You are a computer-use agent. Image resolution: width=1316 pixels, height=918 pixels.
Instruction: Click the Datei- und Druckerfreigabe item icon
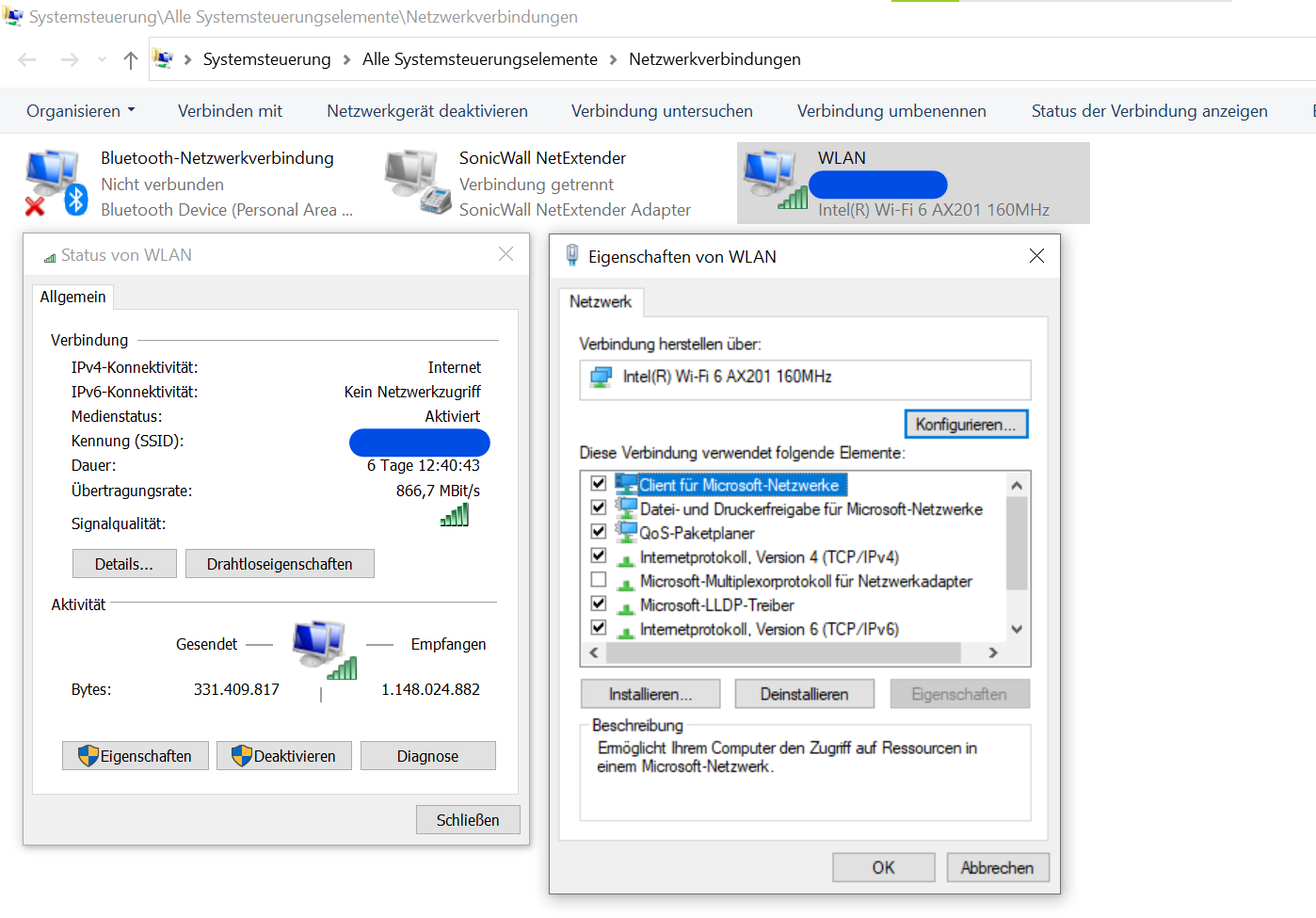tap(626, 508)
